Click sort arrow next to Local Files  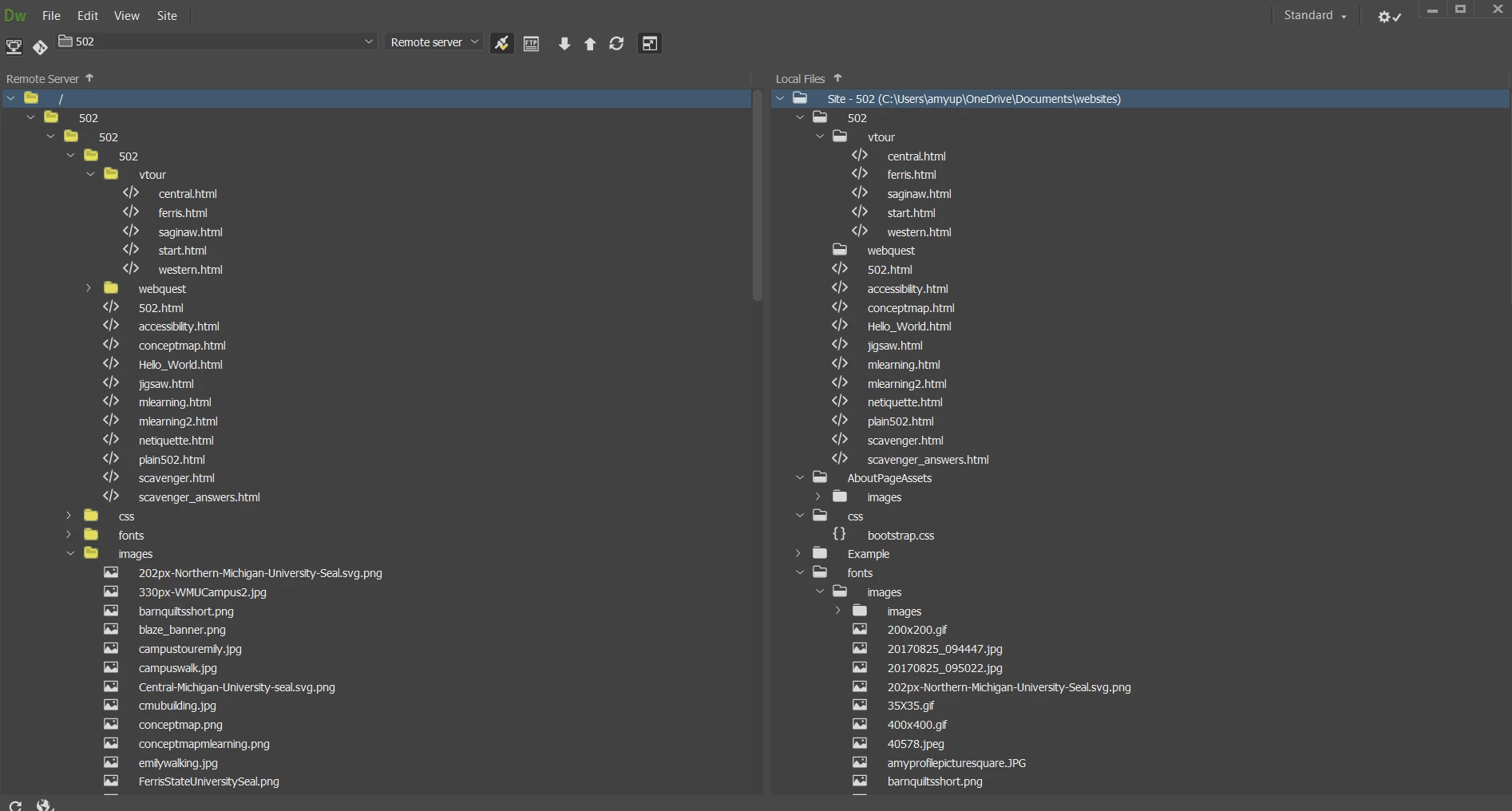837,78
